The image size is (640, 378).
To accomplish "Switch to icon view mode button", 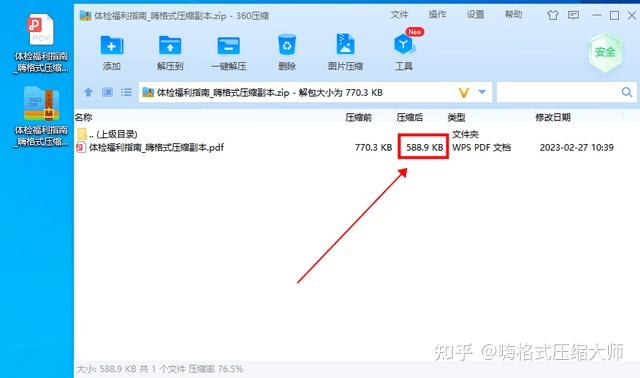I will (107, 92).
